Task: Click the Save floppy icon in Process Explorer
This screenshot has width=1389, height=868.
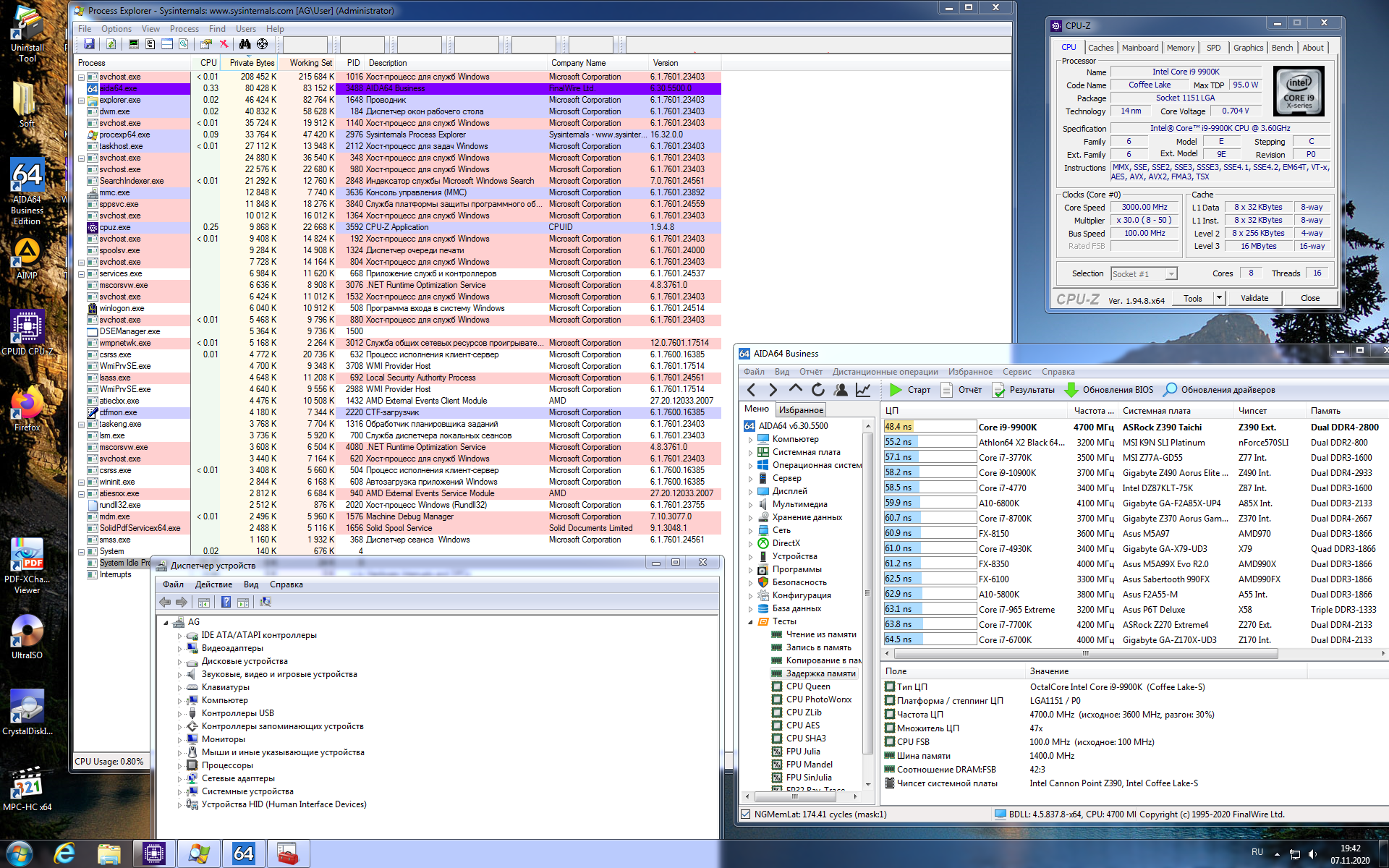Action: (x=89, y=44)
